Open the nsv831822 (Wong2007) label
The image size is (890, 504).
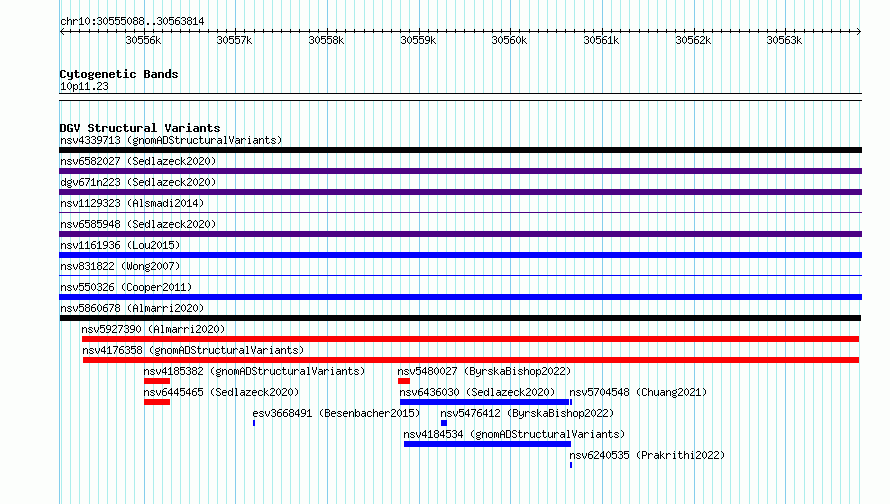120,266
